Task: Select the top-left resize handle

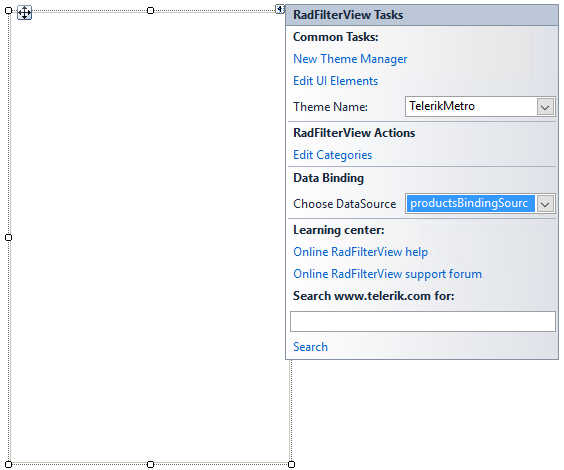Action: pos(9,11)
